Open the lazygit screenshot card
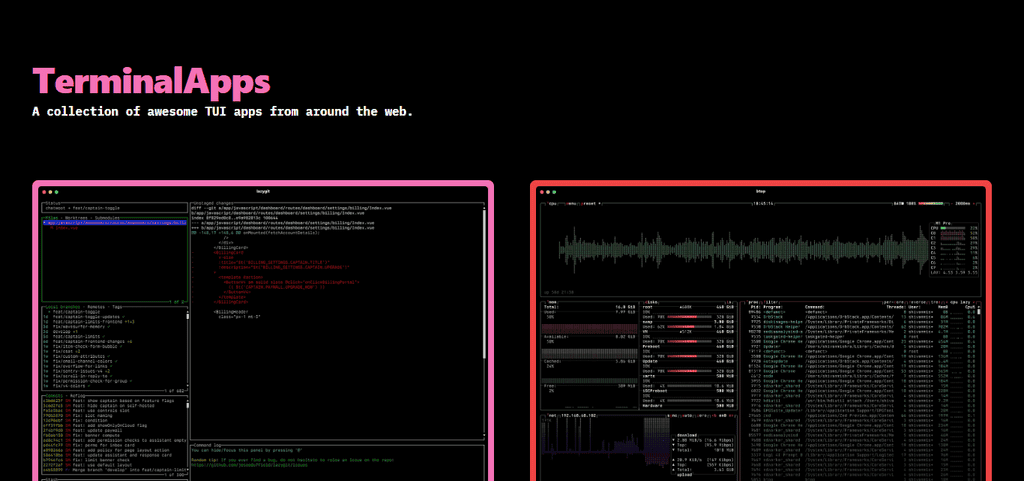Viewport: 1024px width, 481px height. pos(263,331)
